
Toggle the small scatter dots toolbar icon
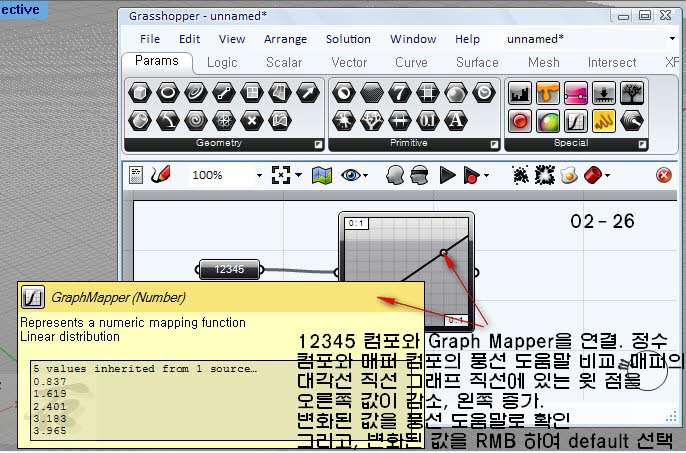pos(520,176)
